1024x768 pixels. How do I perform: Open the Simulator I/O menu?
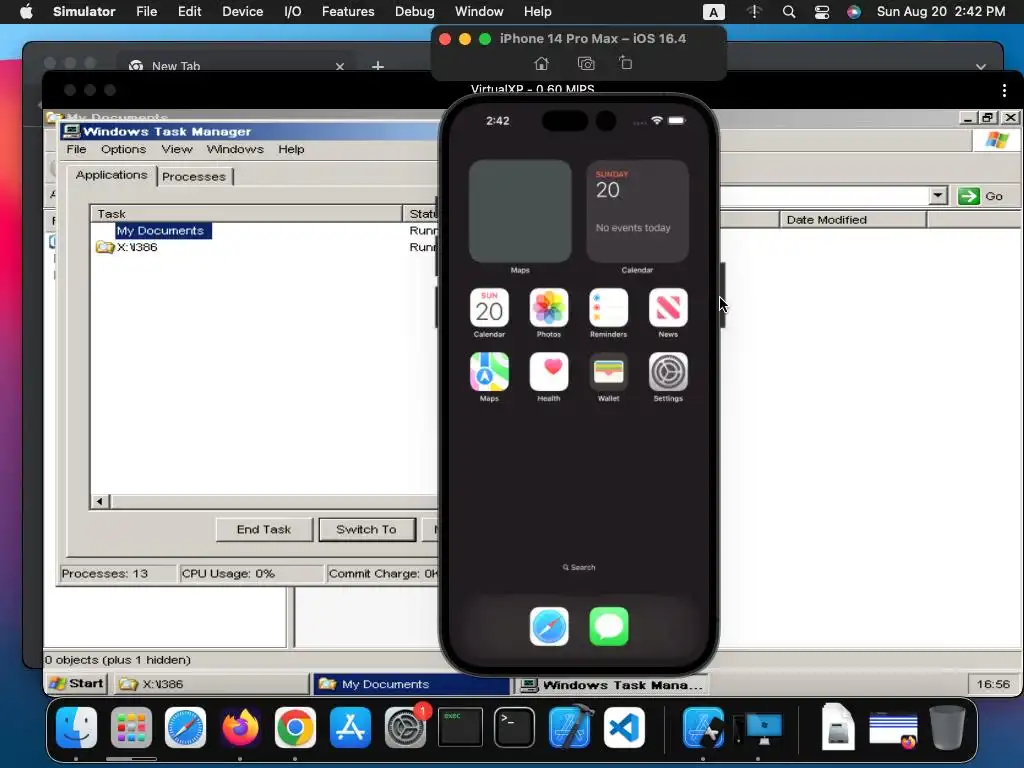(293, 12)
